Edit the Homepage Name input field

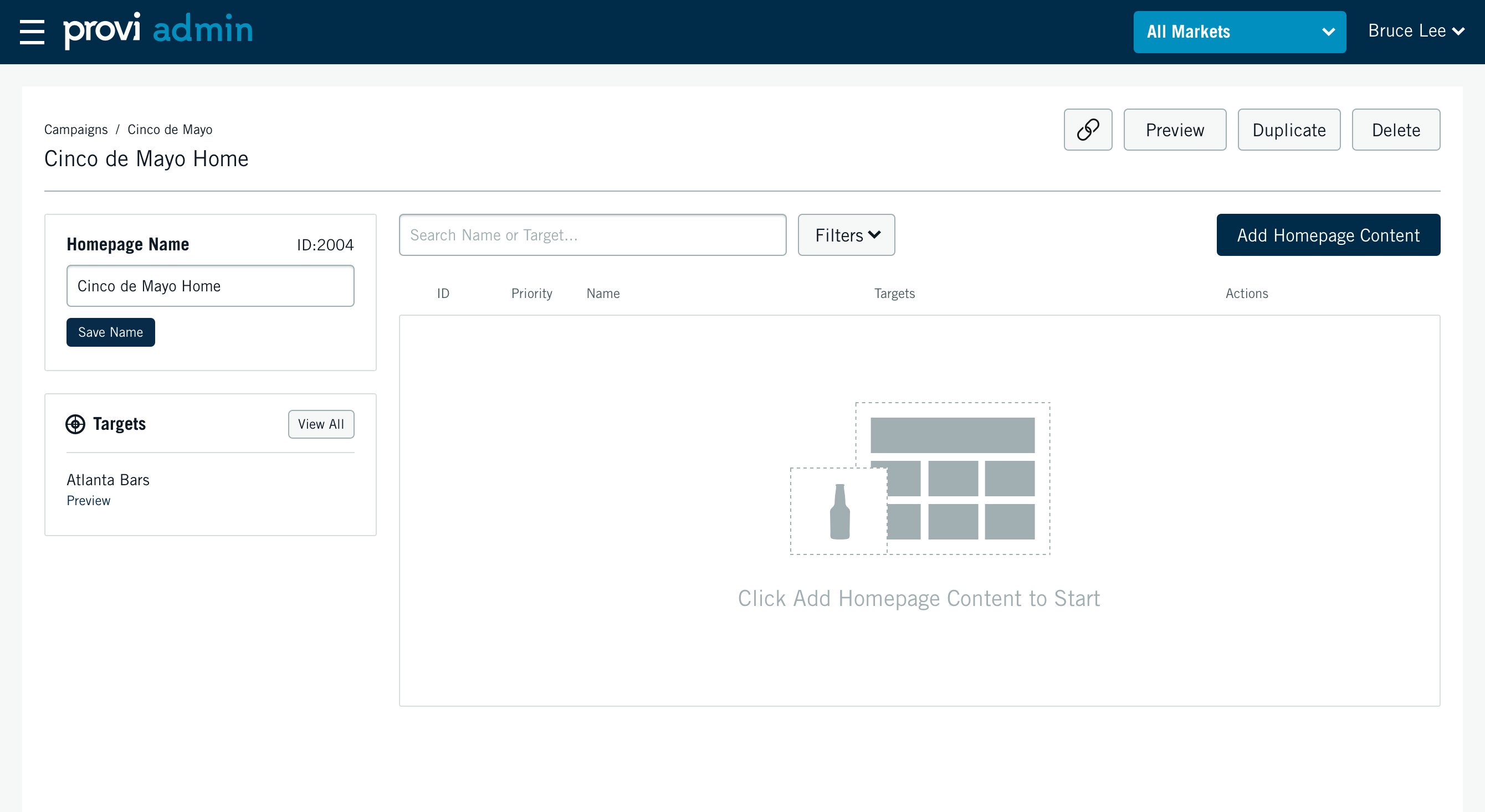click(211, 286)
